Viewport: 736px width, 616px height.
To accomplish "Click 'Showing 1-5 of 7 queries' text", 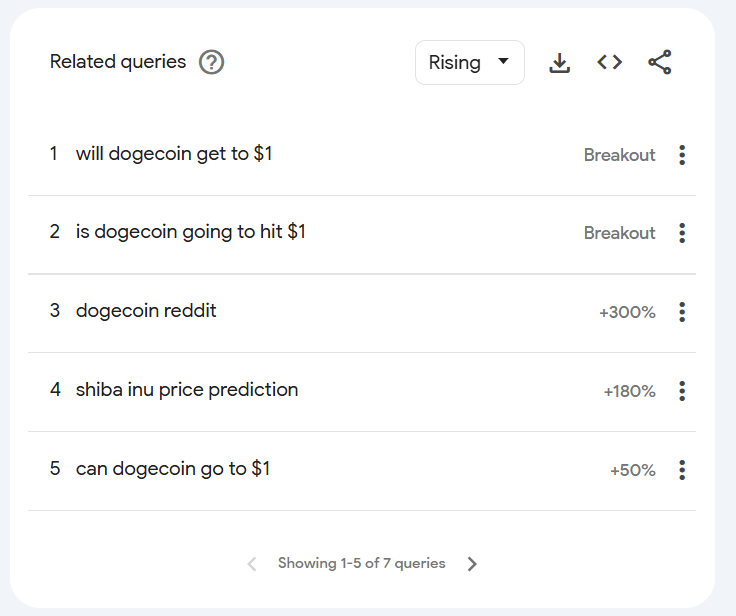I will (361, 563).
